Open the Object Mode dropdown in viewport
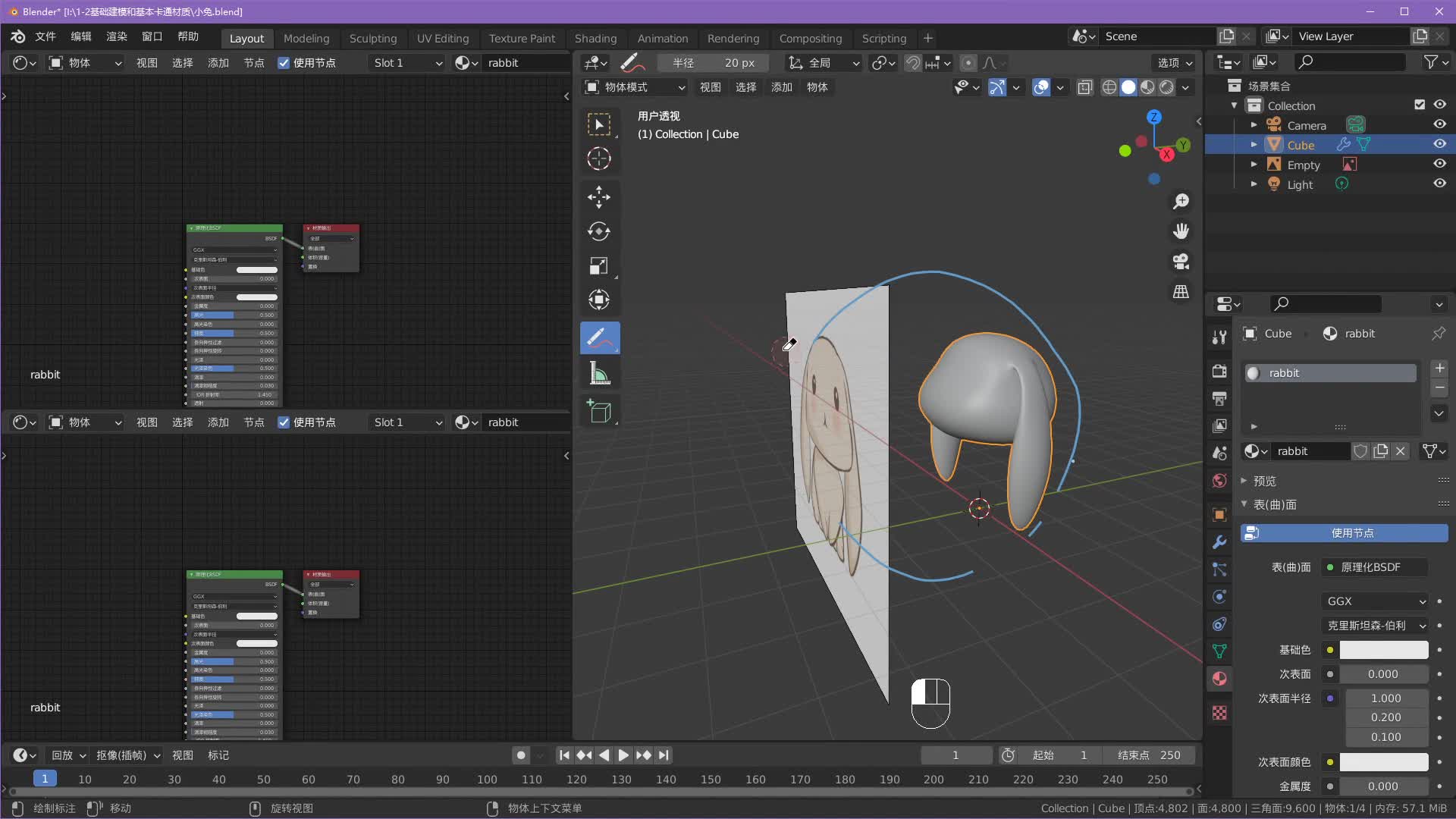 tap(635, 87)
